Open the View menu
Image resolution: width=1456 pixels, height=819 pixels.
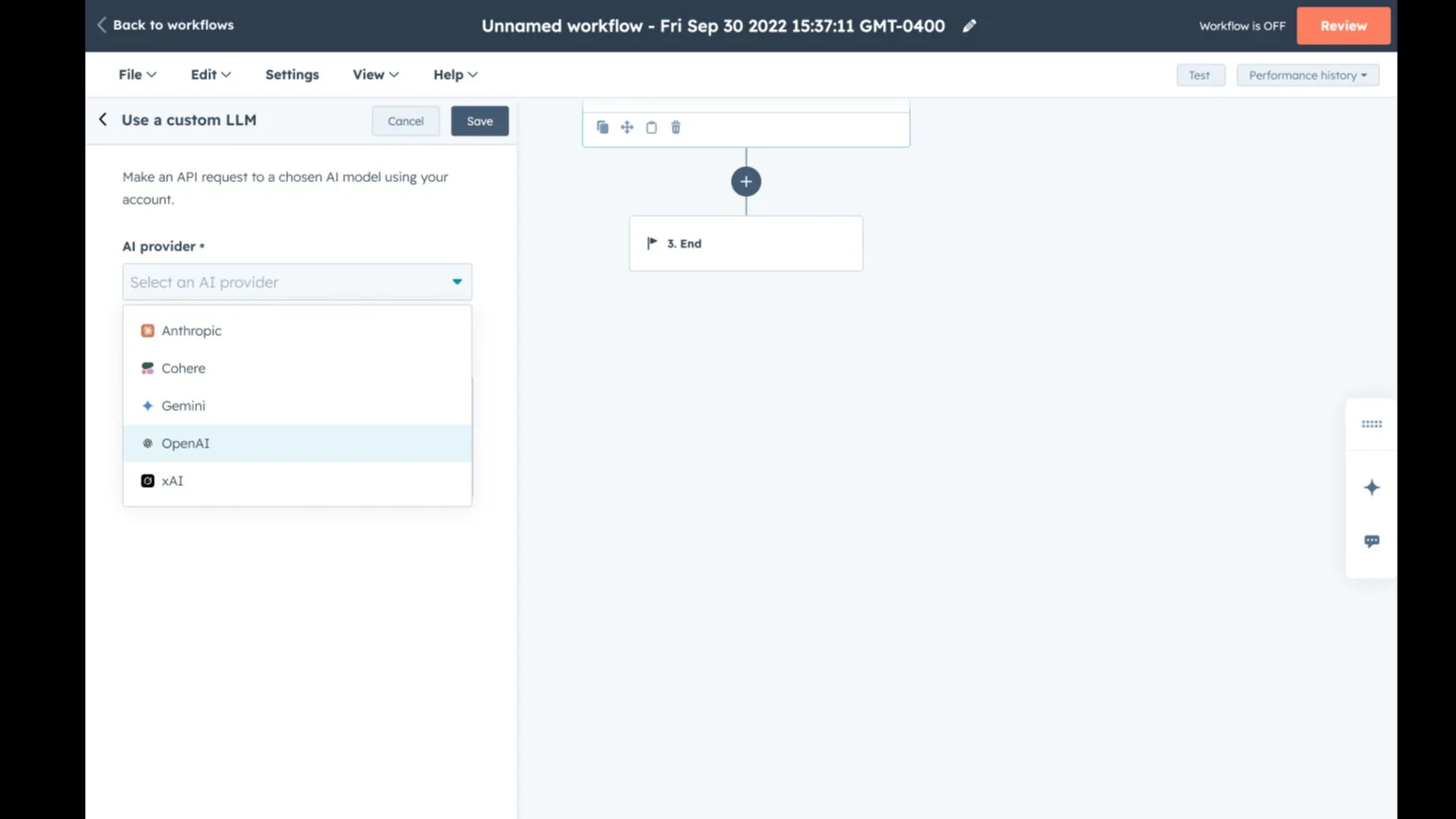[375, 75]
